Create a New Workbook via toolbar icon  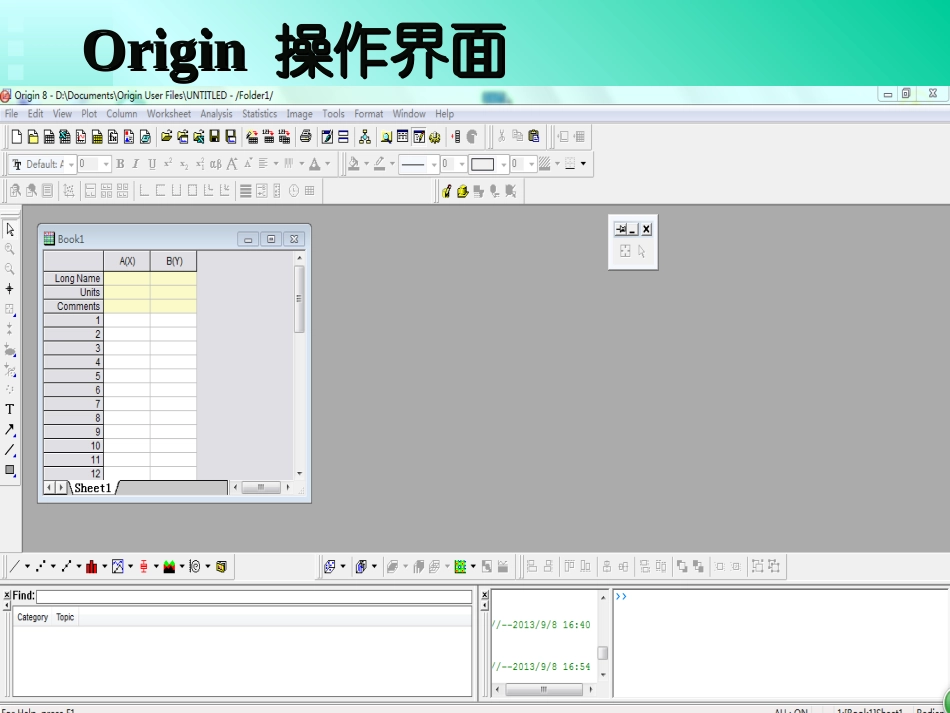49,137
